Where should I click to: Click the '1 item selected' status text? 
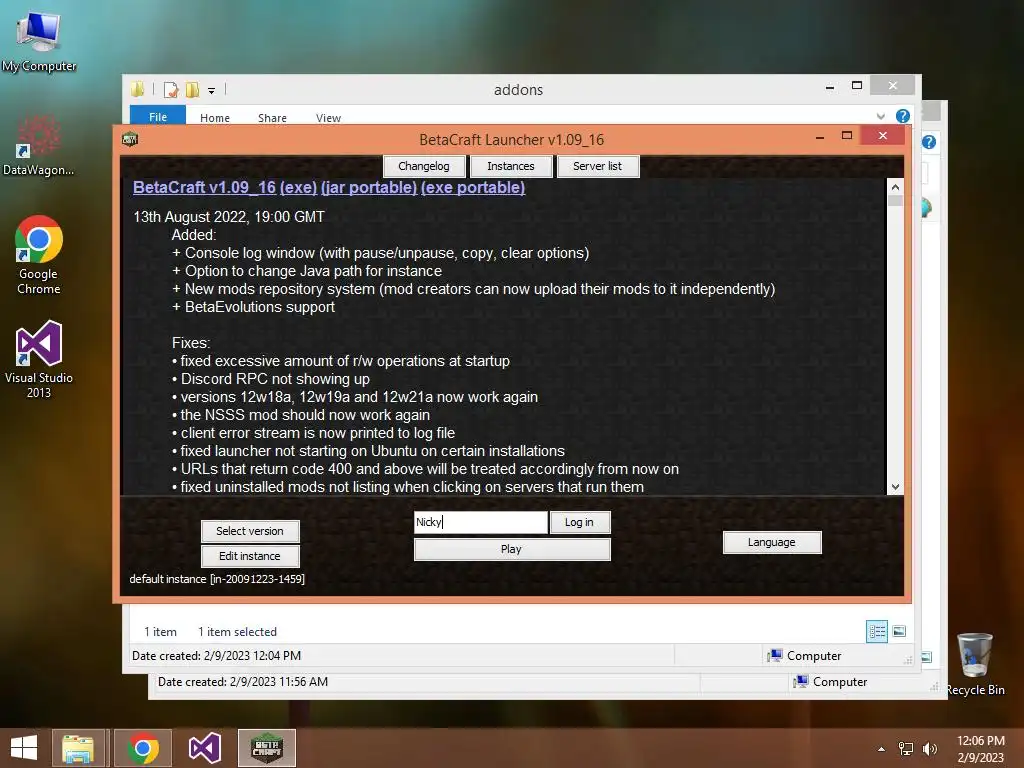tap(237, 632)
